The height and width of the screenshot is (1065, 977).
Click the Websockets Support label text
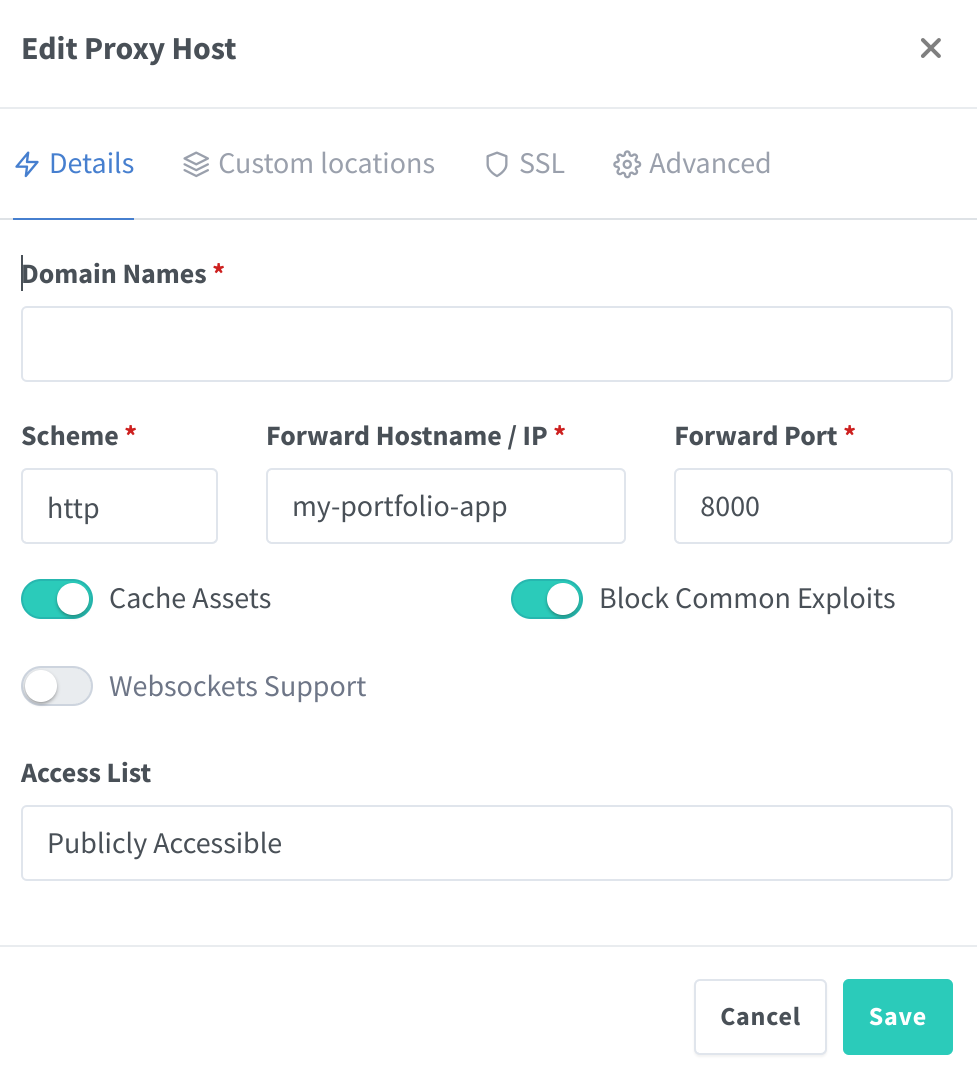point(237,687)
